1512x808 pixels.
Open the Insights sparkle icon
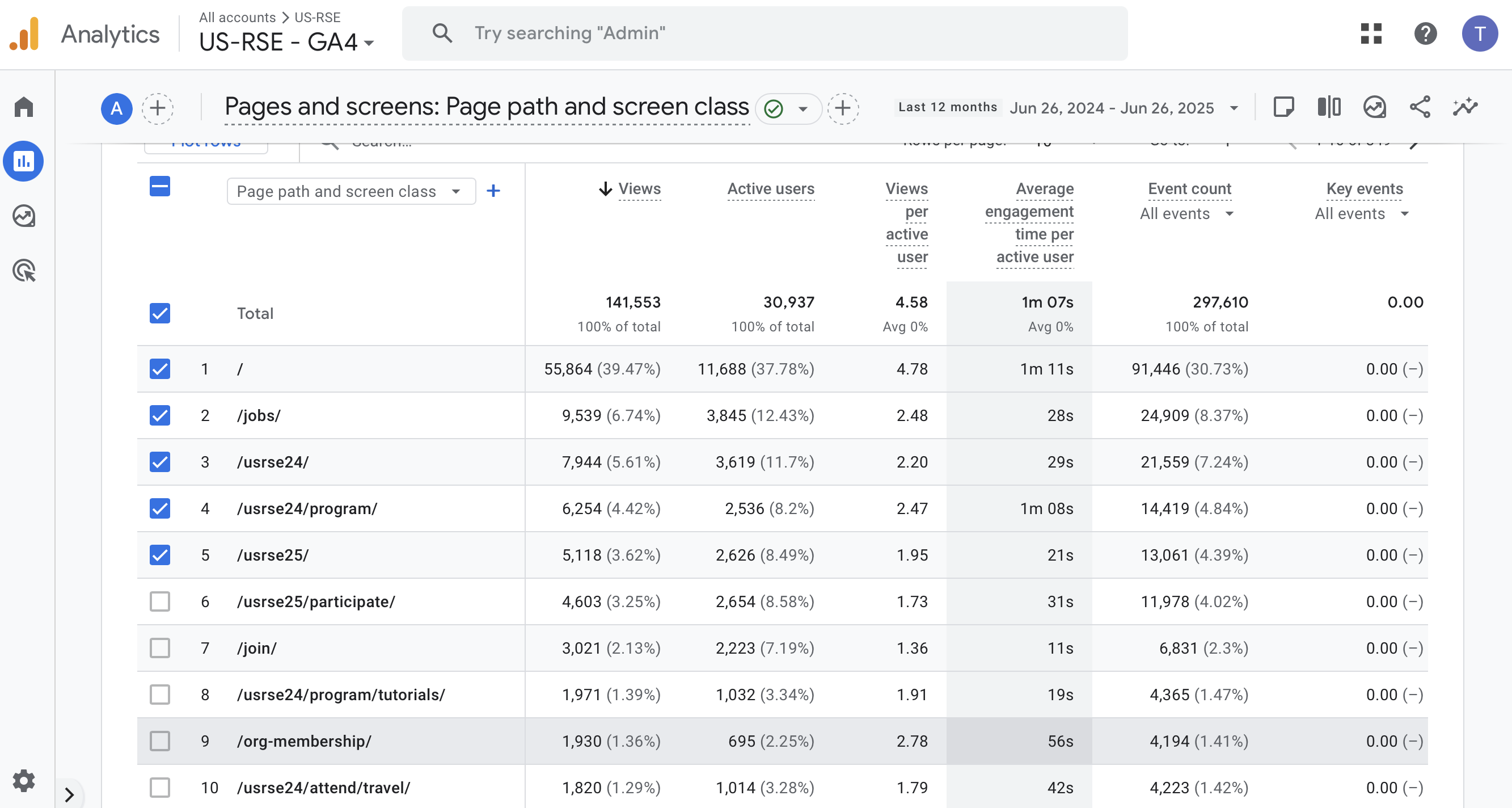tap(1465, 107)
